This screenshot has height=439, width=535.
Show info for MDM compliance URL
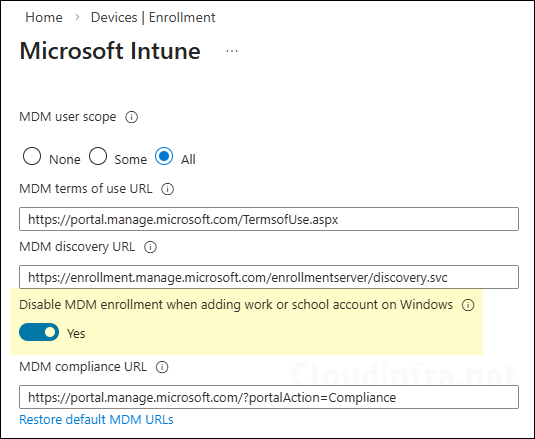[162, 367]
